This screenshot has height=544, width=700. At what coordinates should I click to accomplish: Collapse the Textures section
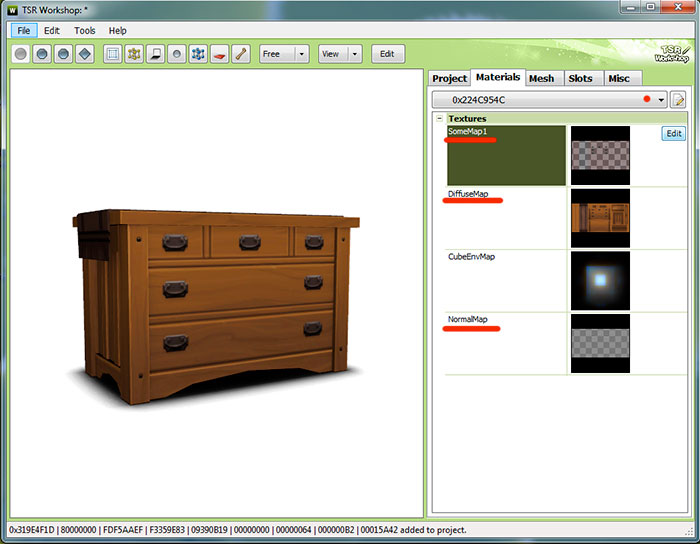pyautogui.click(x=439, y=119)
